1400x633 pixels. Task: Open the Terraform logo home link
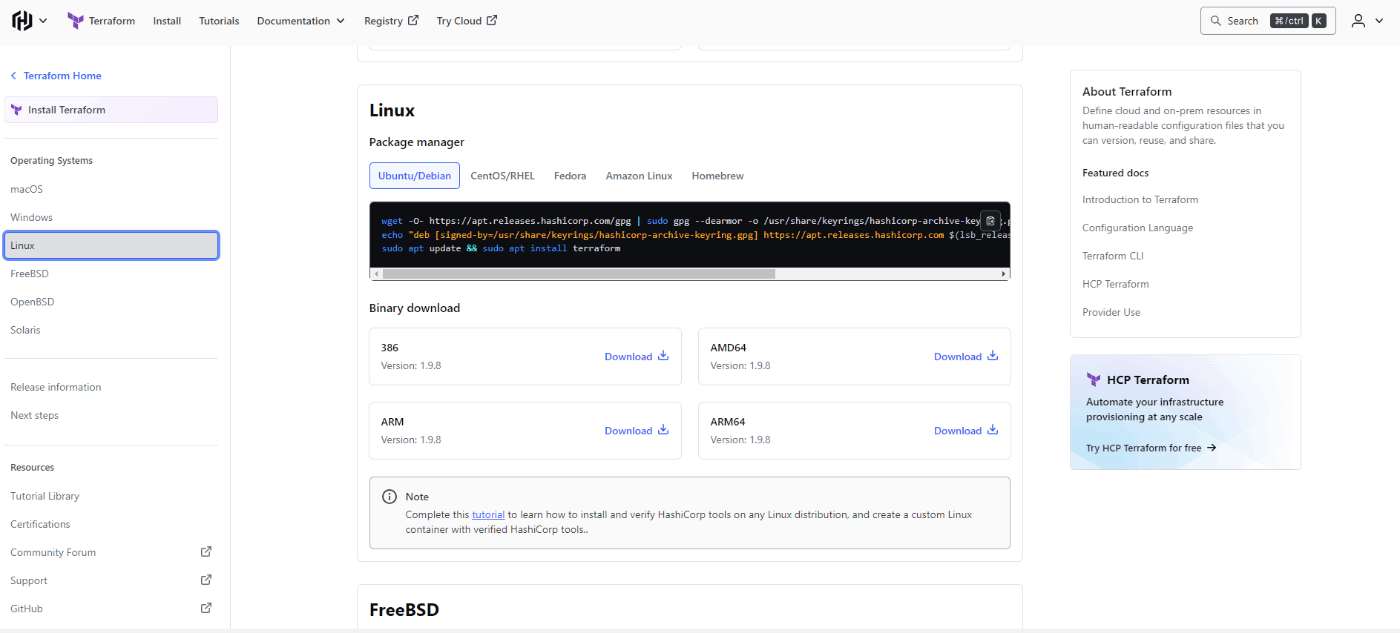(x=101, y=21)
